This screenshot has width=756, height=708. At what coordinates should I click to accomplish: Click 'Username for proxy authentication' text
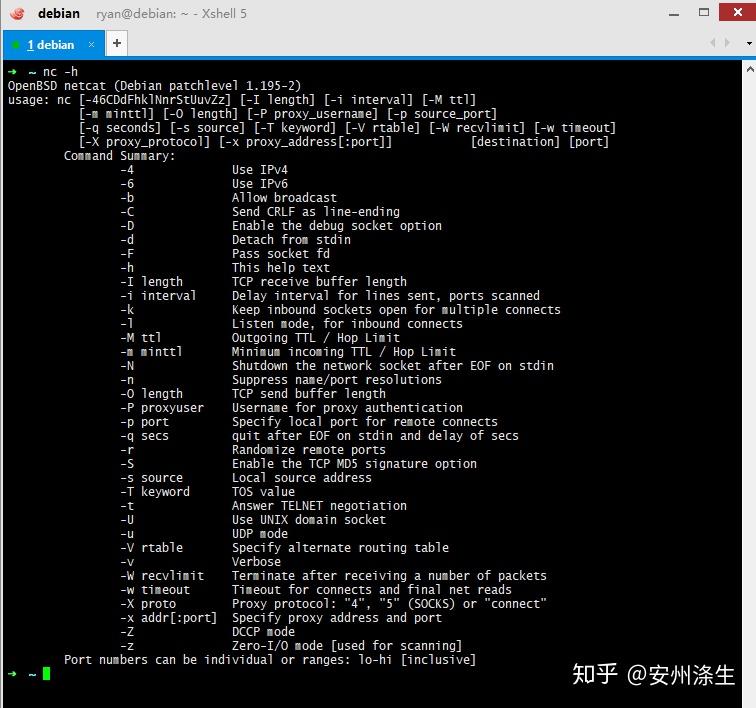point(347,408)
